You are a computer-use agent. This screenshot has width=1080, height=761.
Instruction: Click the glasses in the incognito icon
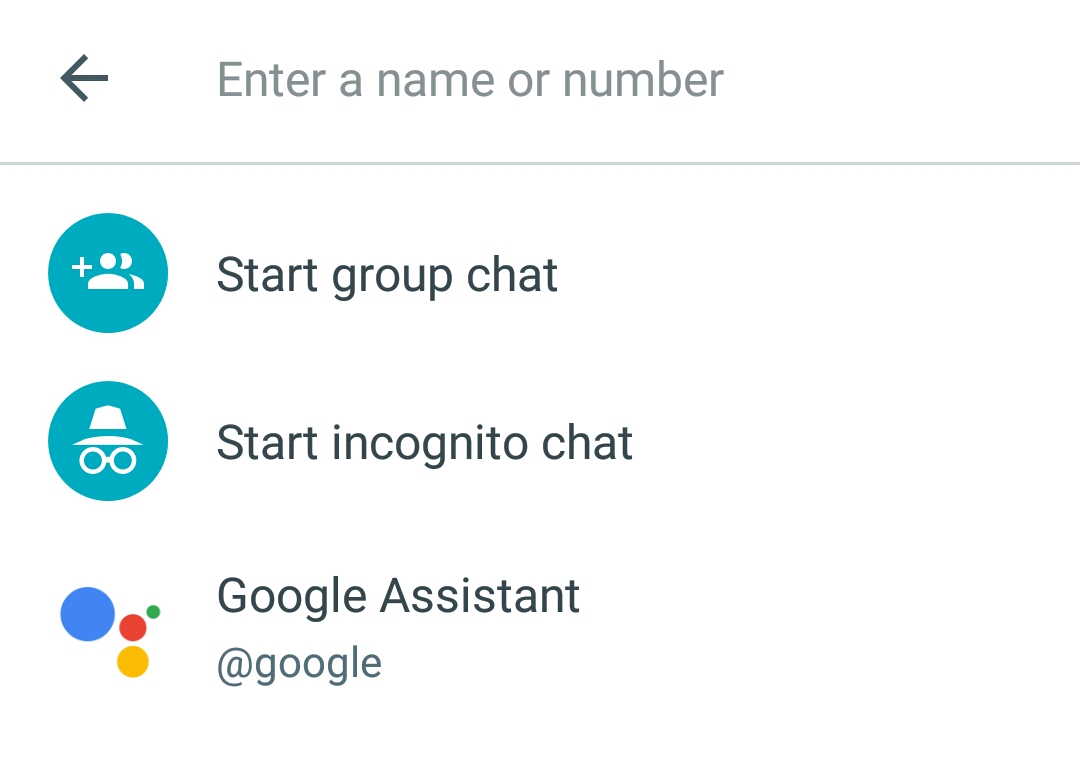(108, 460)
